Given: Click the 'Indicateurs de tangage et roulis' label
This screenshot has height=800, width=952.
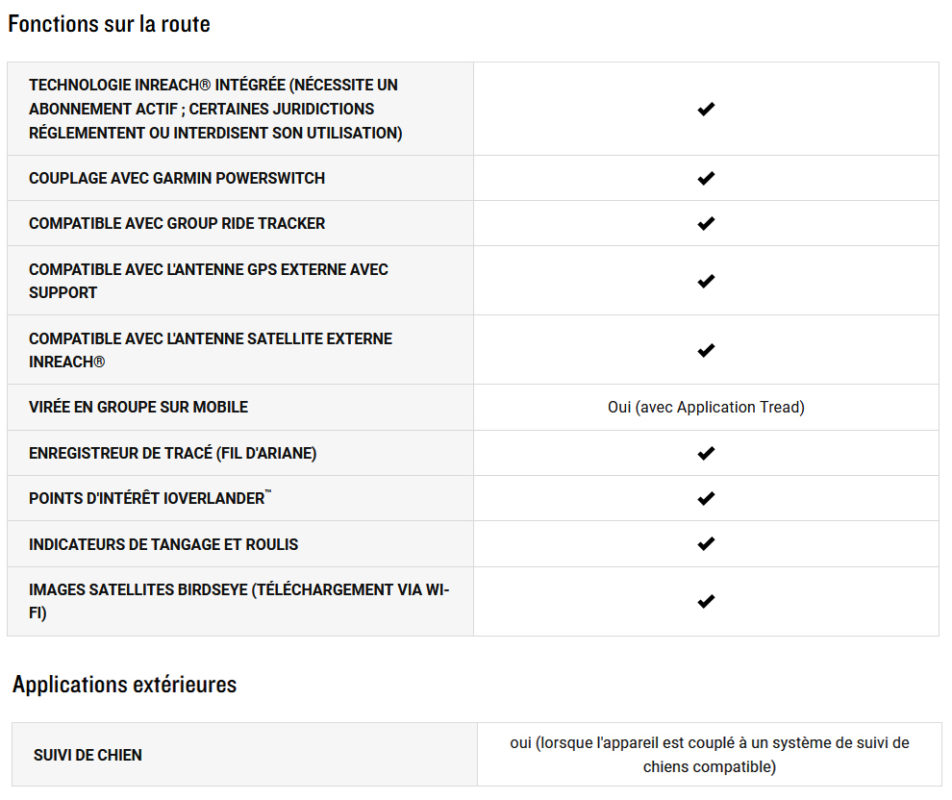Looking at the screenshot, I should click(163, 544).
